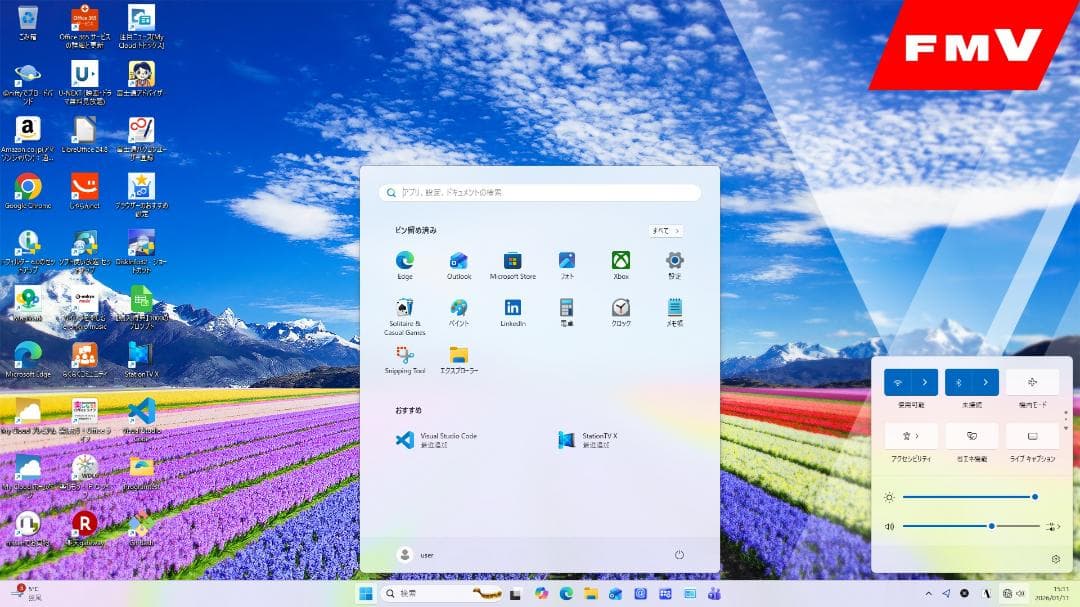Click the Start menu search box
Viewport: 1080px width, 607px height.
pyautogui.click(x=540, y=192)
